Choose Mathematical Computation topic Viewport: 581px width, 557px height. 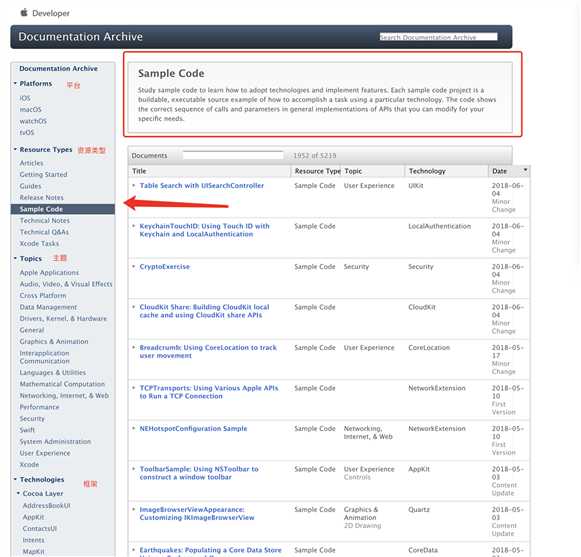62,384
